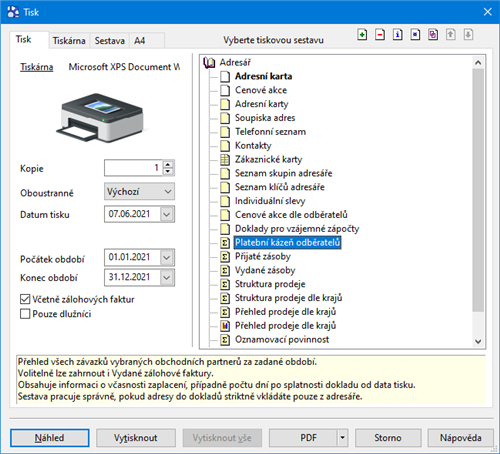Viewport: 500px width, 454px height.
Task: Click the scroll down arrow in report list
Action: tap(478, 341)
